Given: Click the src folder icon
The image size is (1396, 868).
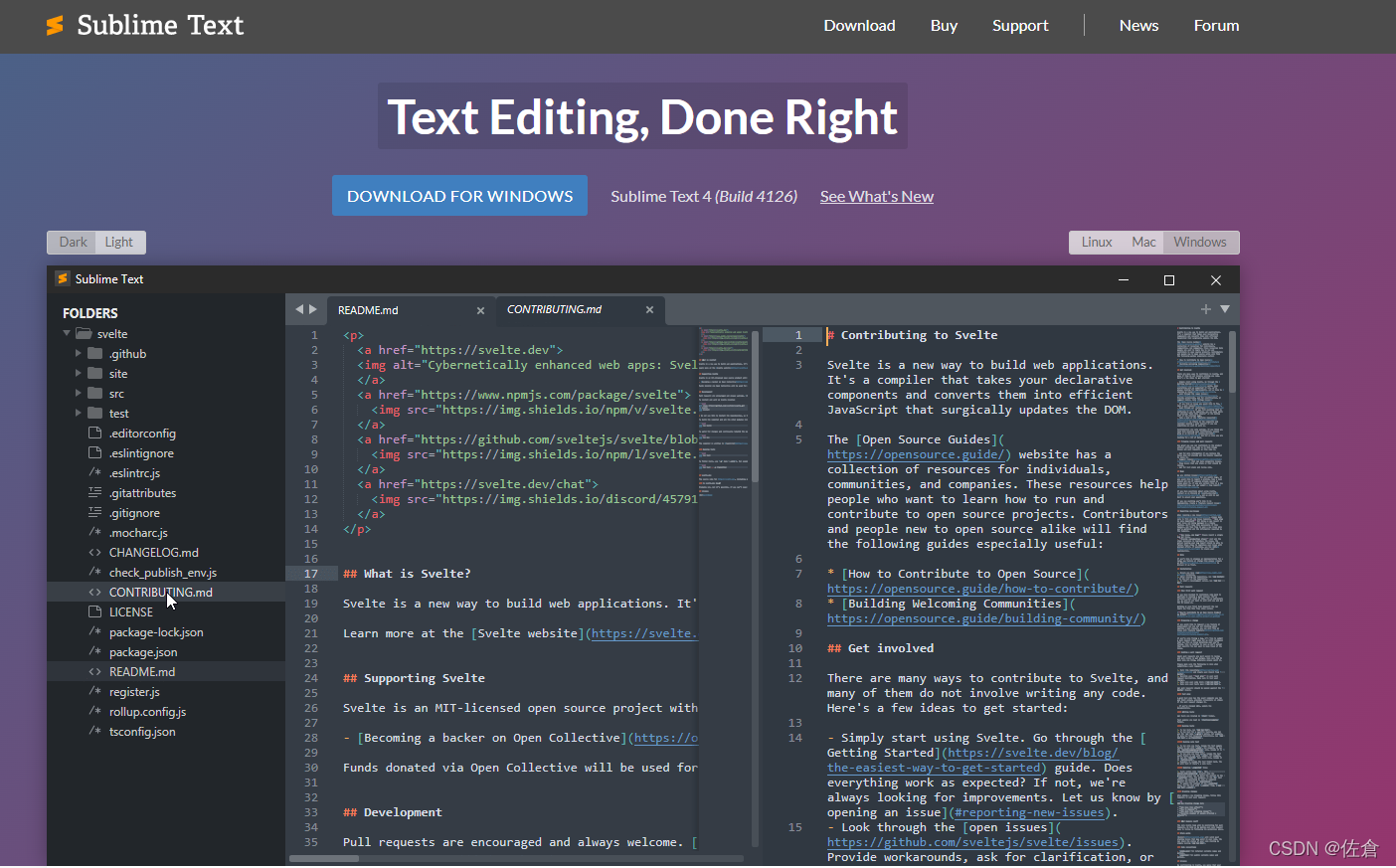Looking at the screenshot, I should click(95, 393).
